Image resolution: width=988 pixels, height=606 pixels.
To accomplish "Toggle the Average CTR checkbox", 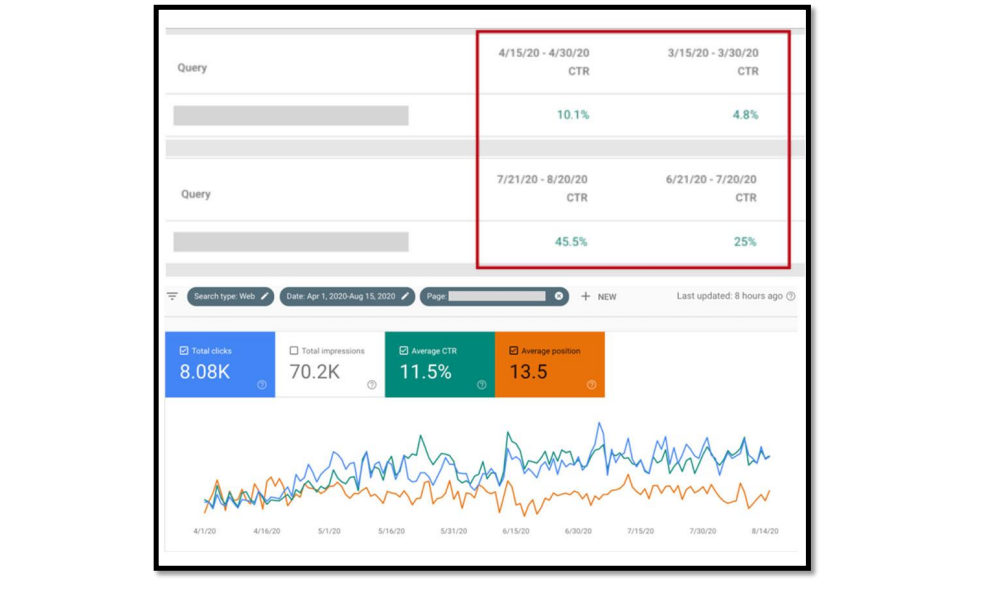I will tap(404, 351).
